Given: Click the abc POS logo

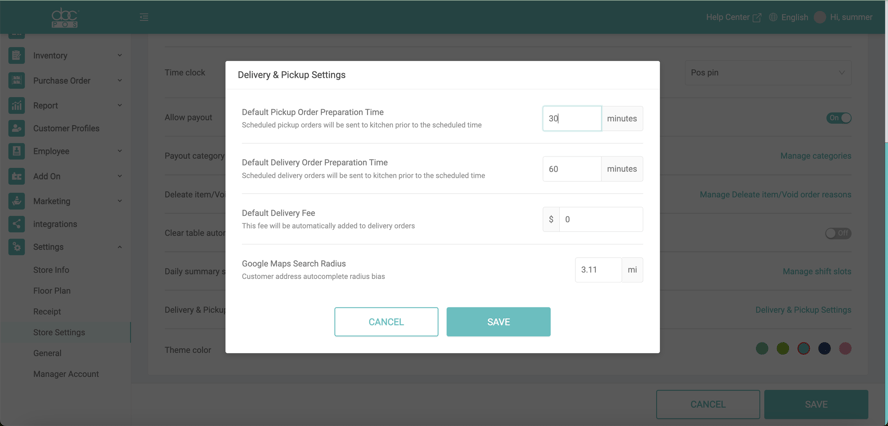Looking at the screenshot, I should pos(65,18).
